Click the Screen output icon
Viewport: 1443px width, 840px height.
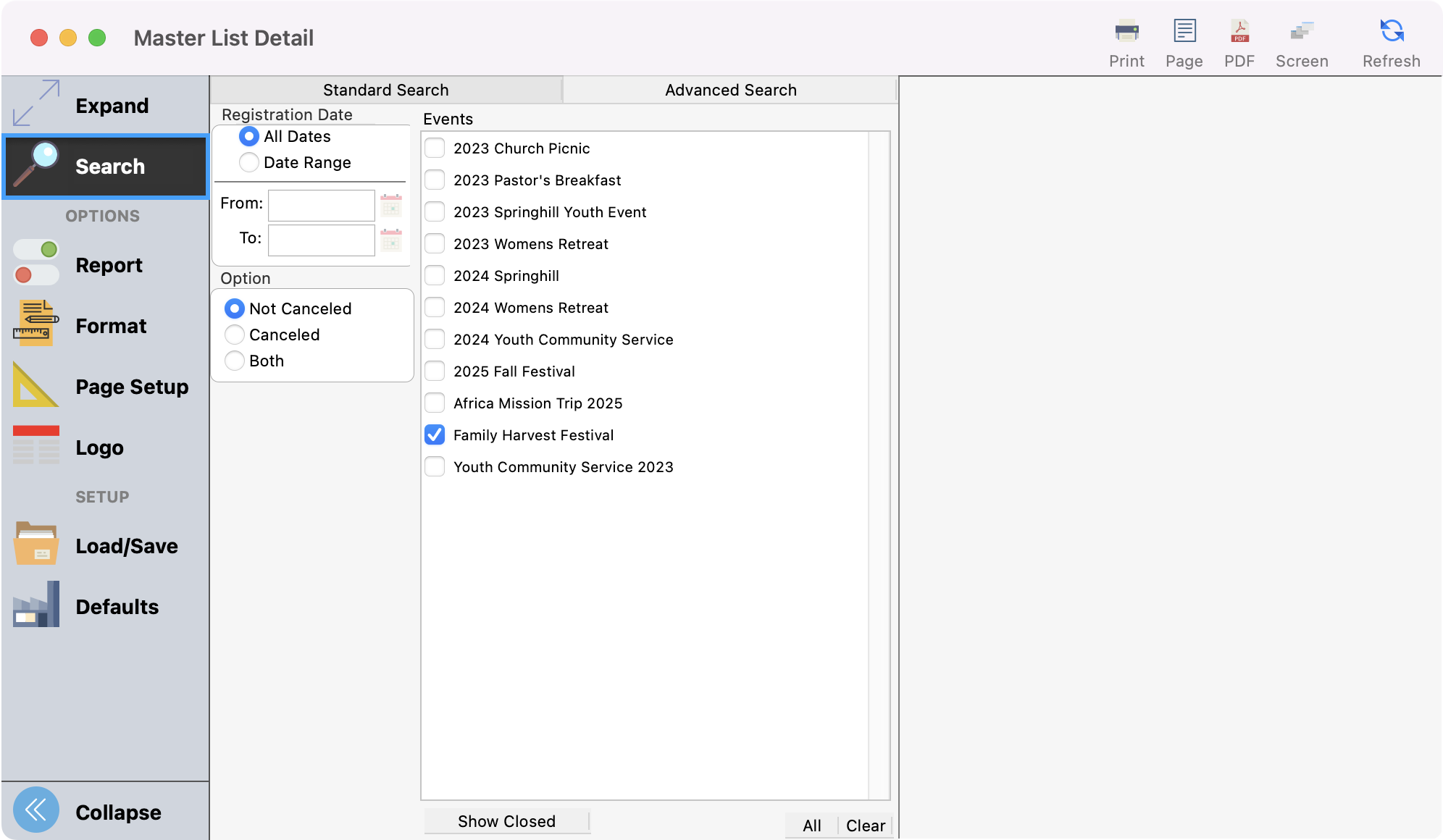click(x=1302, y=40)
